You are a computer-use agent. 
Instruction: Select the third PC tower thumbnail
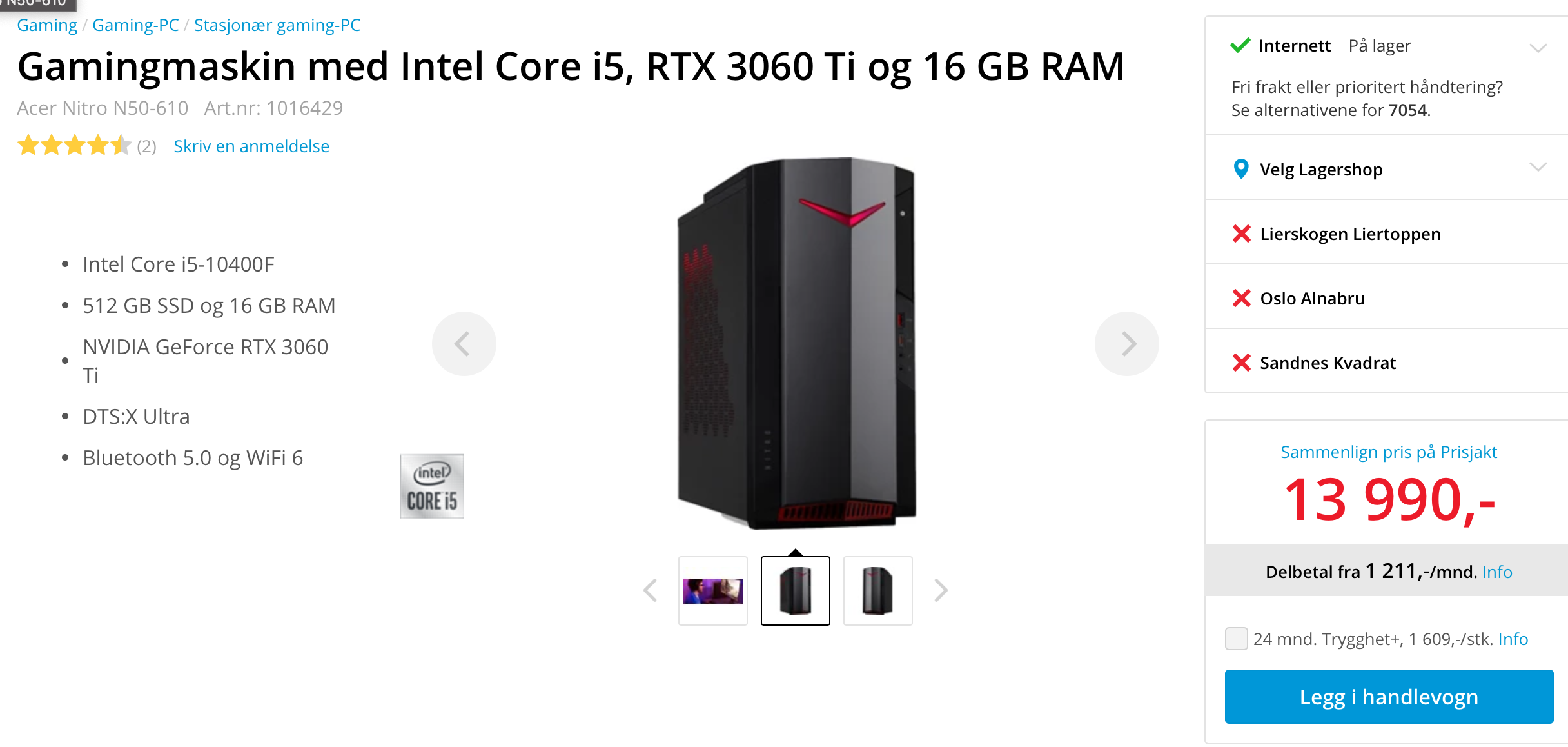coord(877,591)
